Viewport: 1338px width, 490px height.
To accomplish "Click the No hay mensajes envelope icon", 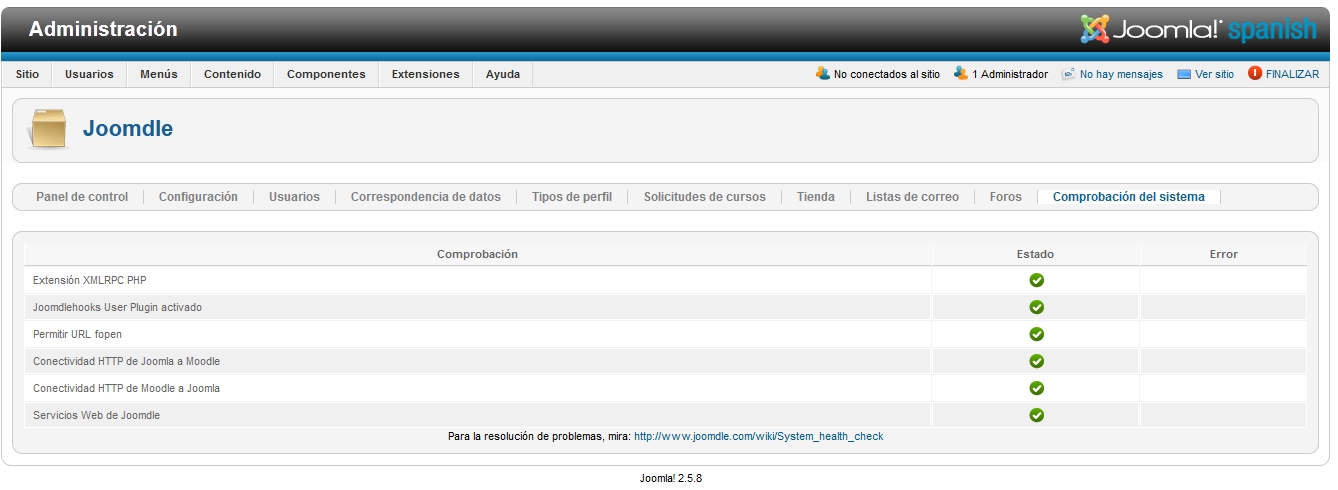I will (1068, 74).
